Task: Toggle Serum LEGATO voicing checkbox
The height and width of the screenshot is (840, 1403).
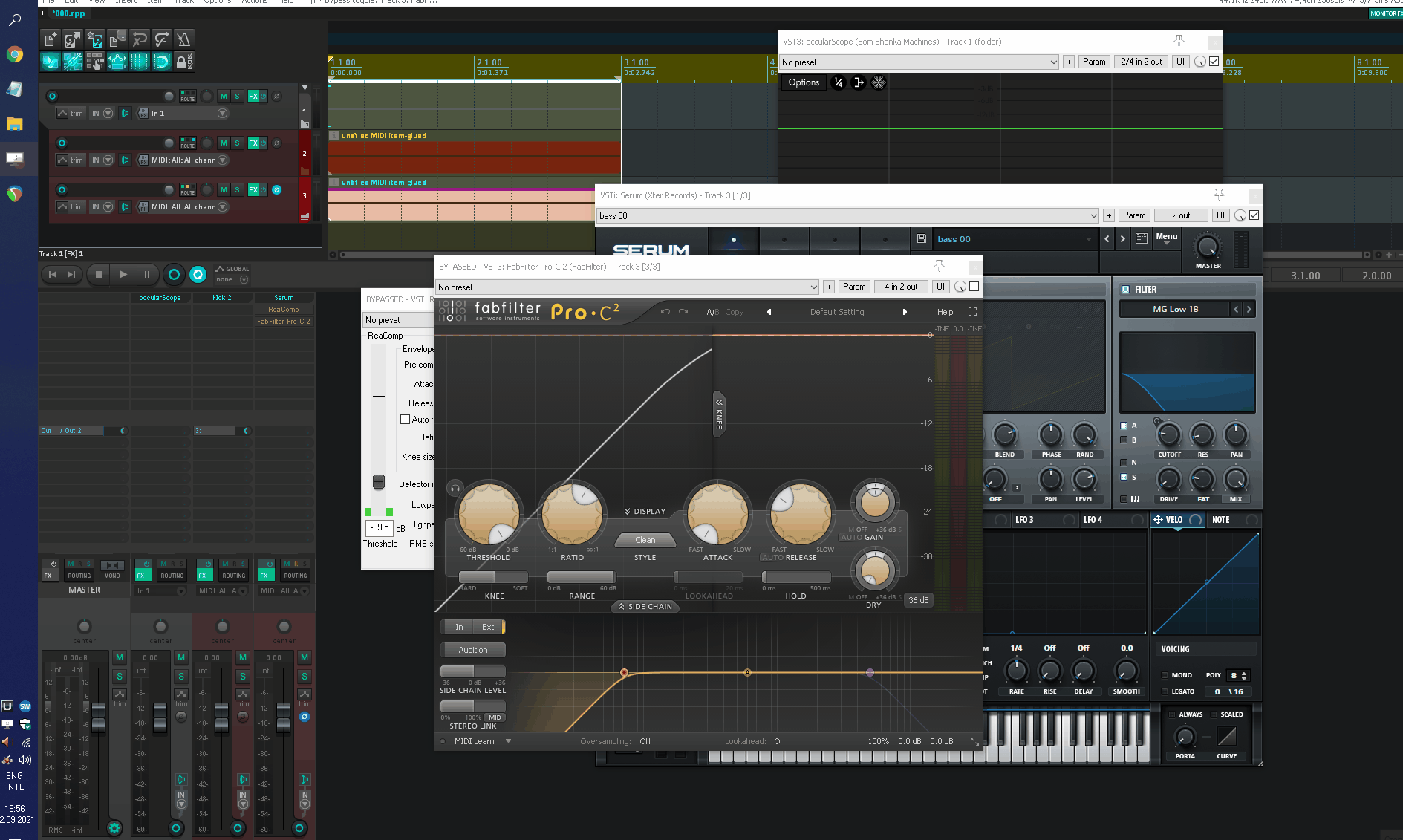Action: [x=1165, y=691]
